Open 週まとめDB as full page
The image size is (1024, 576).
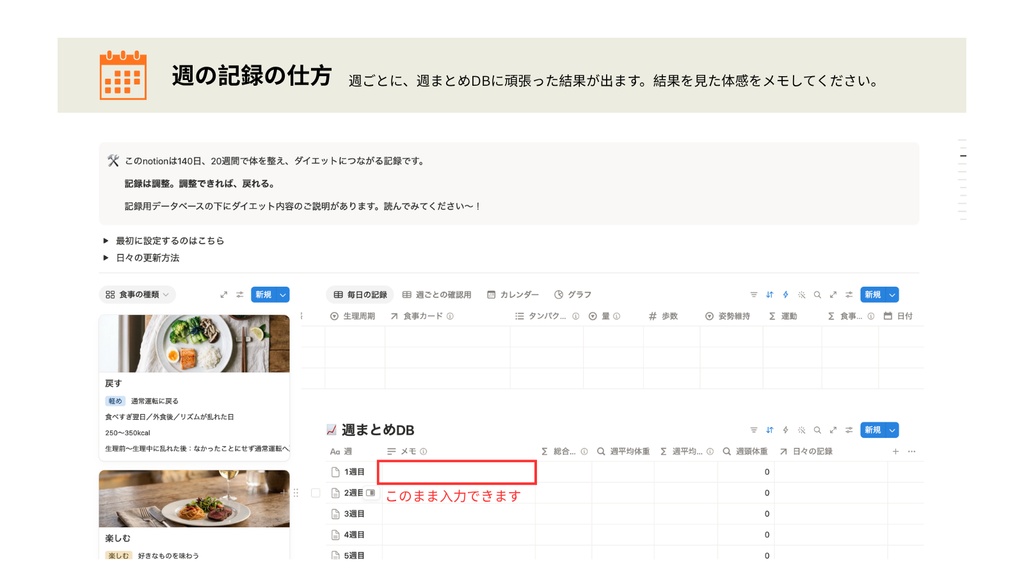(x=833, y=430)
